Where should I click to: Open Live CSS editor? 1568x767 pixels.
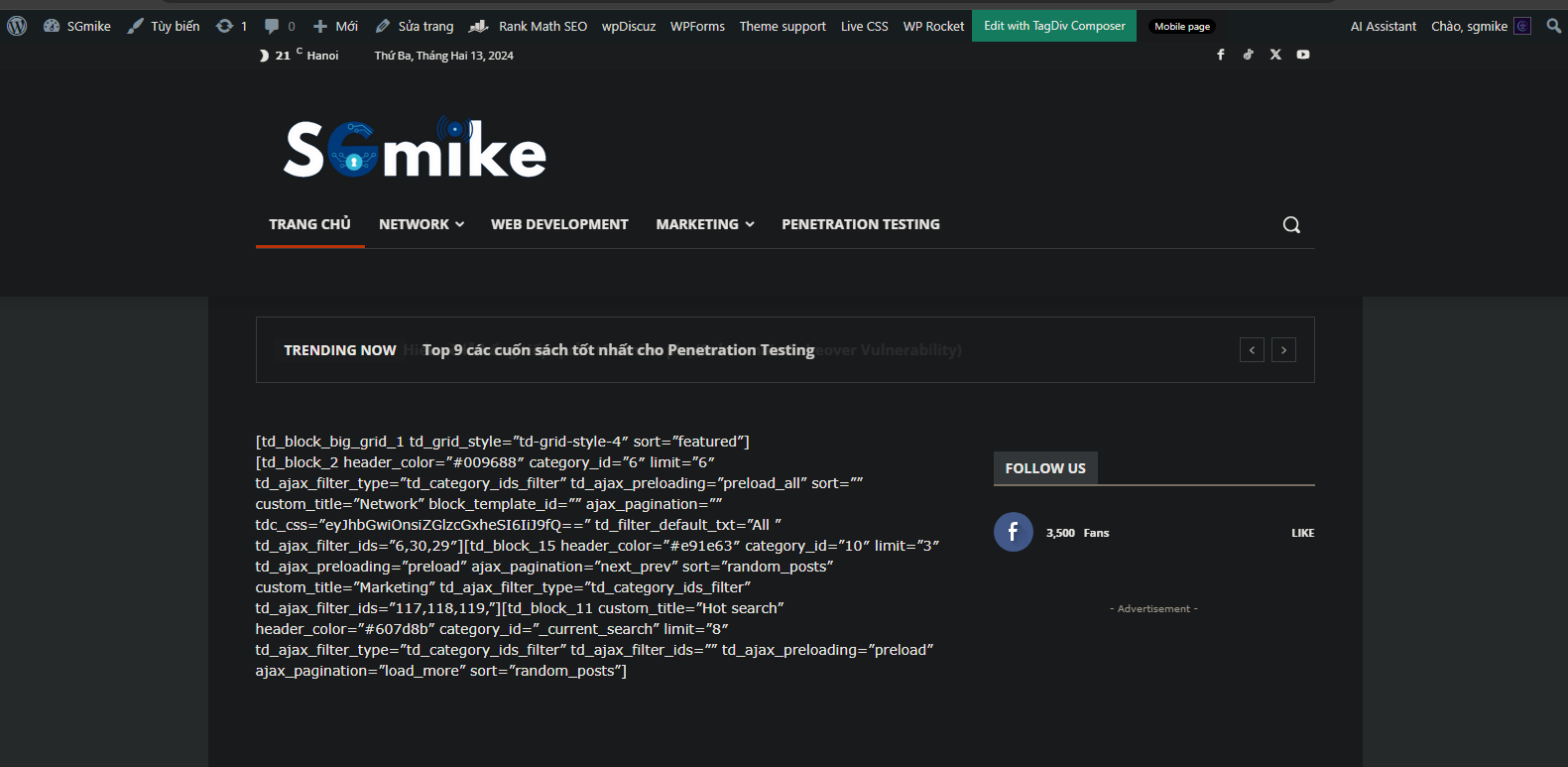pos(864,26)
